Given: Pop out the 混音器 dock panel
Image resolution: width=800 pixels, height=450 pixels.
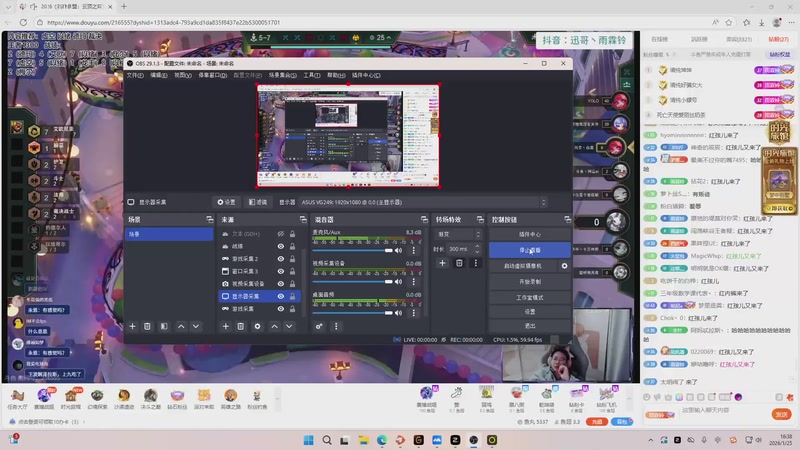Looking at the screenshot, I should [424, 219].
